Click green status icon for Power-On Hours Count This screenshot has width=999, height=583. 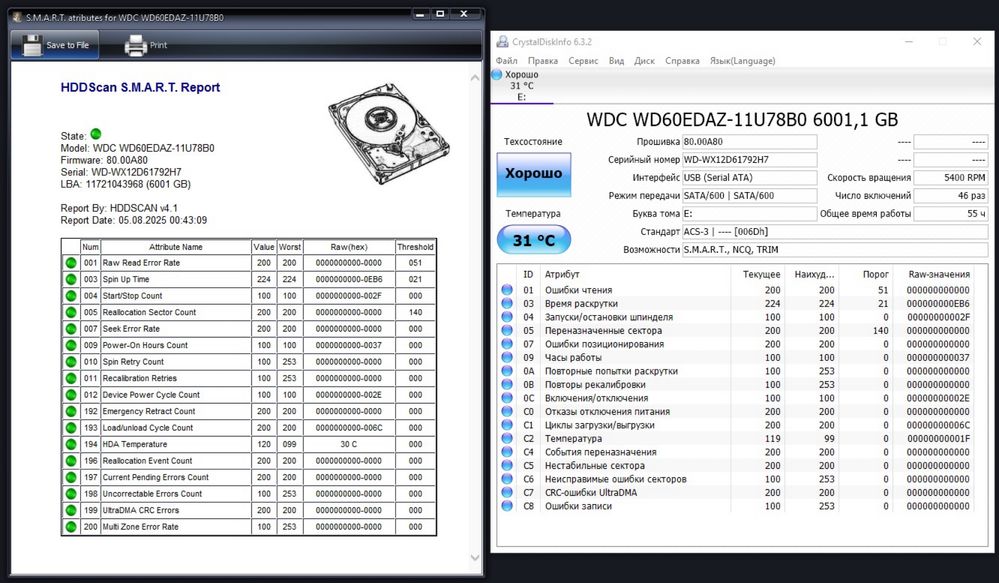[71, 345]
